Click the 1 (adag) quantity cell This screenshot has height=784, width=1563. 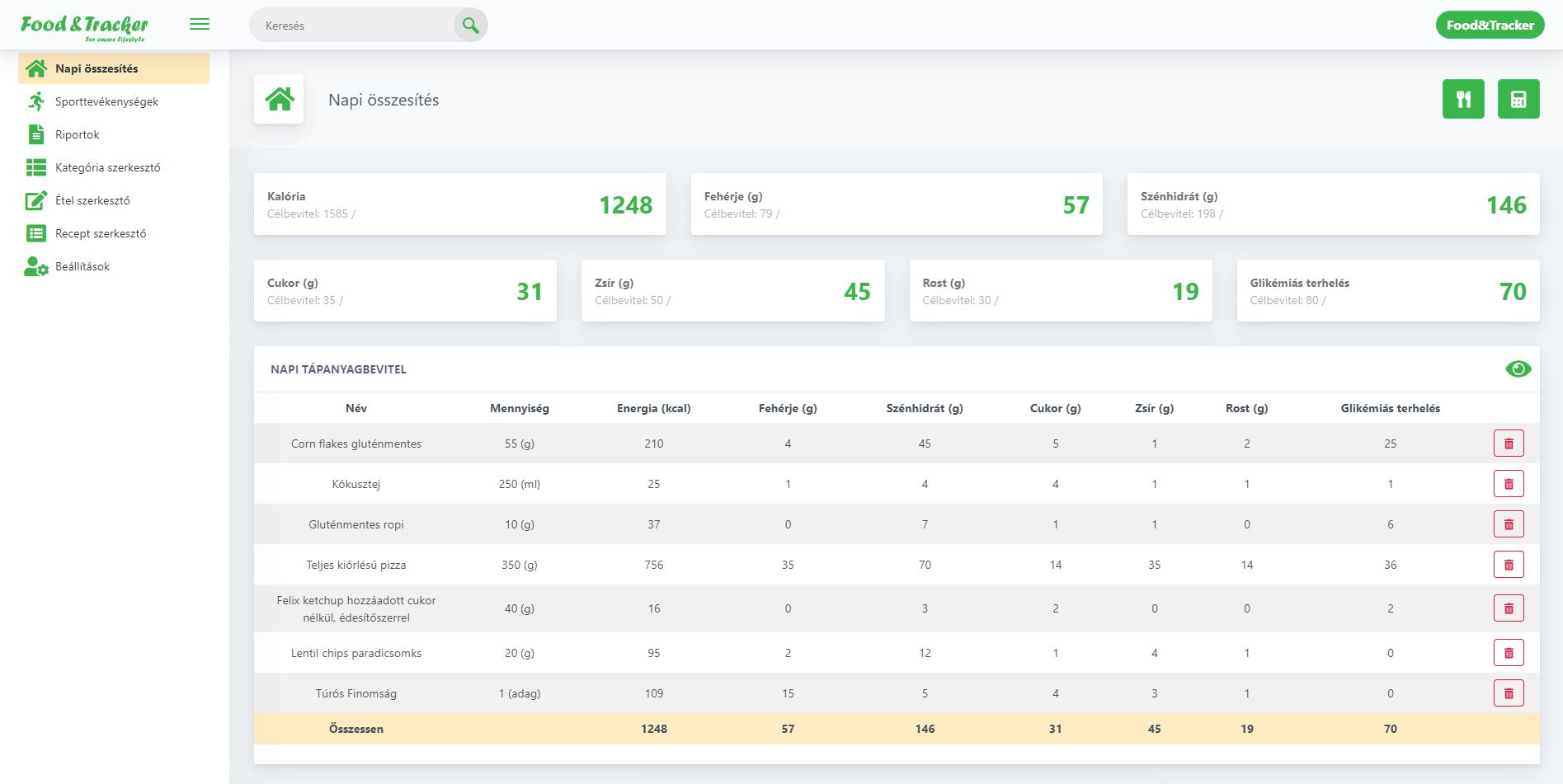(520, 693)
